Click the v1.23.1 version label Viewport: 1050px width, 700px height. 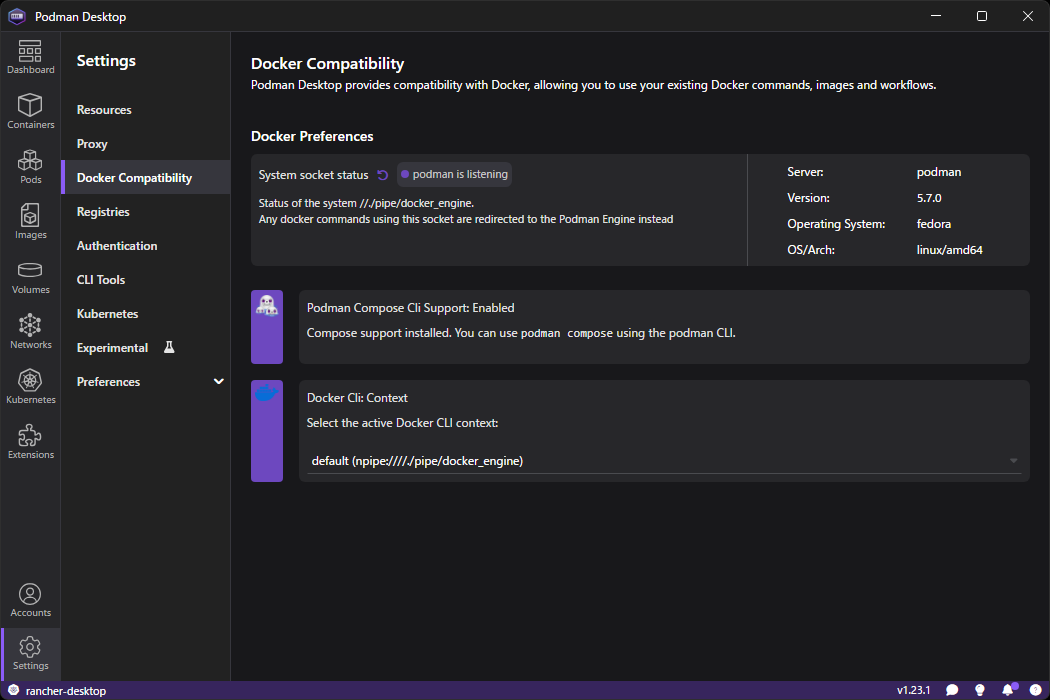[913, 690]
